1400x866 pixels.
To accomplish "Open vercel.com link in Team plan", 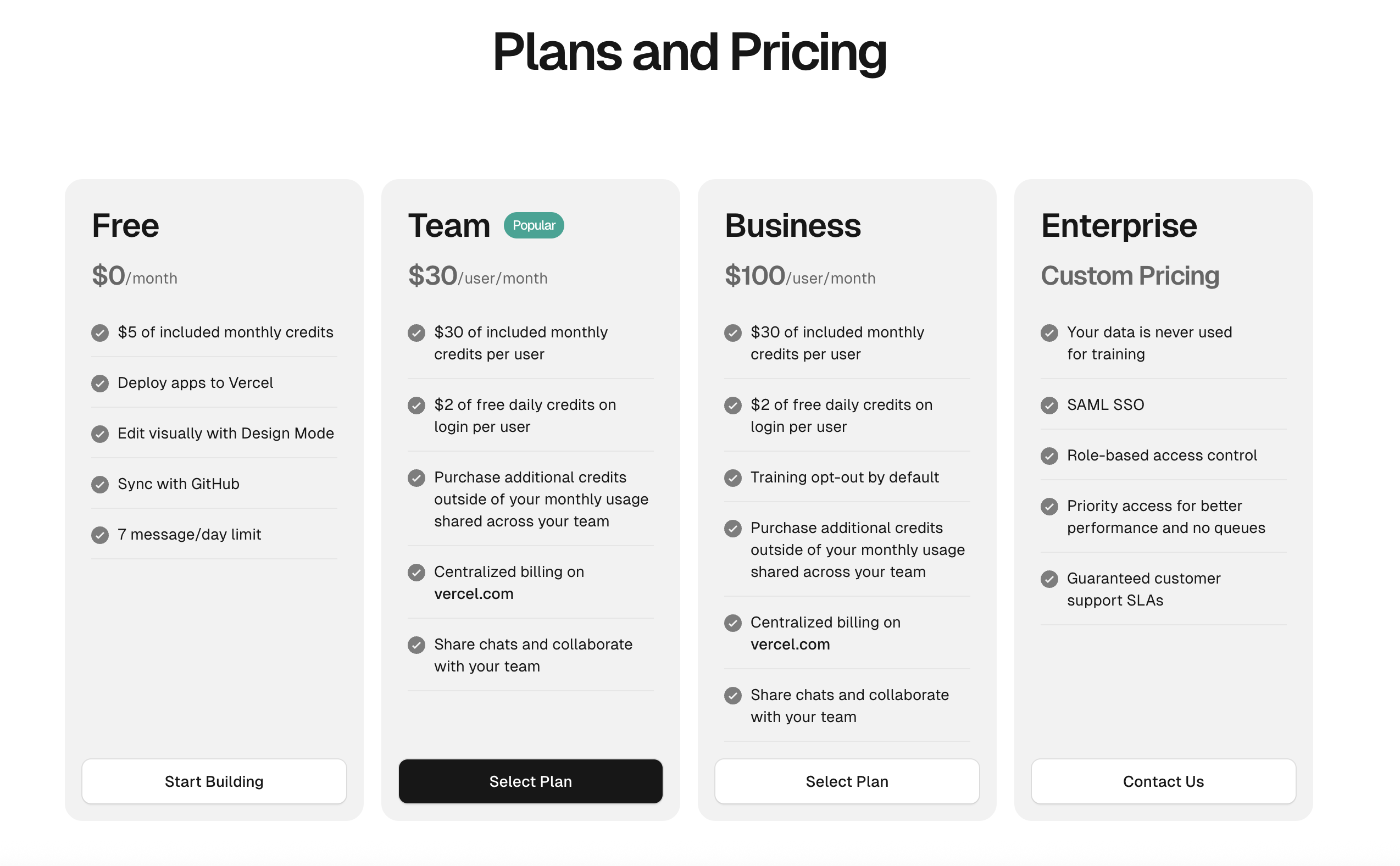I will tap(474, 594).
